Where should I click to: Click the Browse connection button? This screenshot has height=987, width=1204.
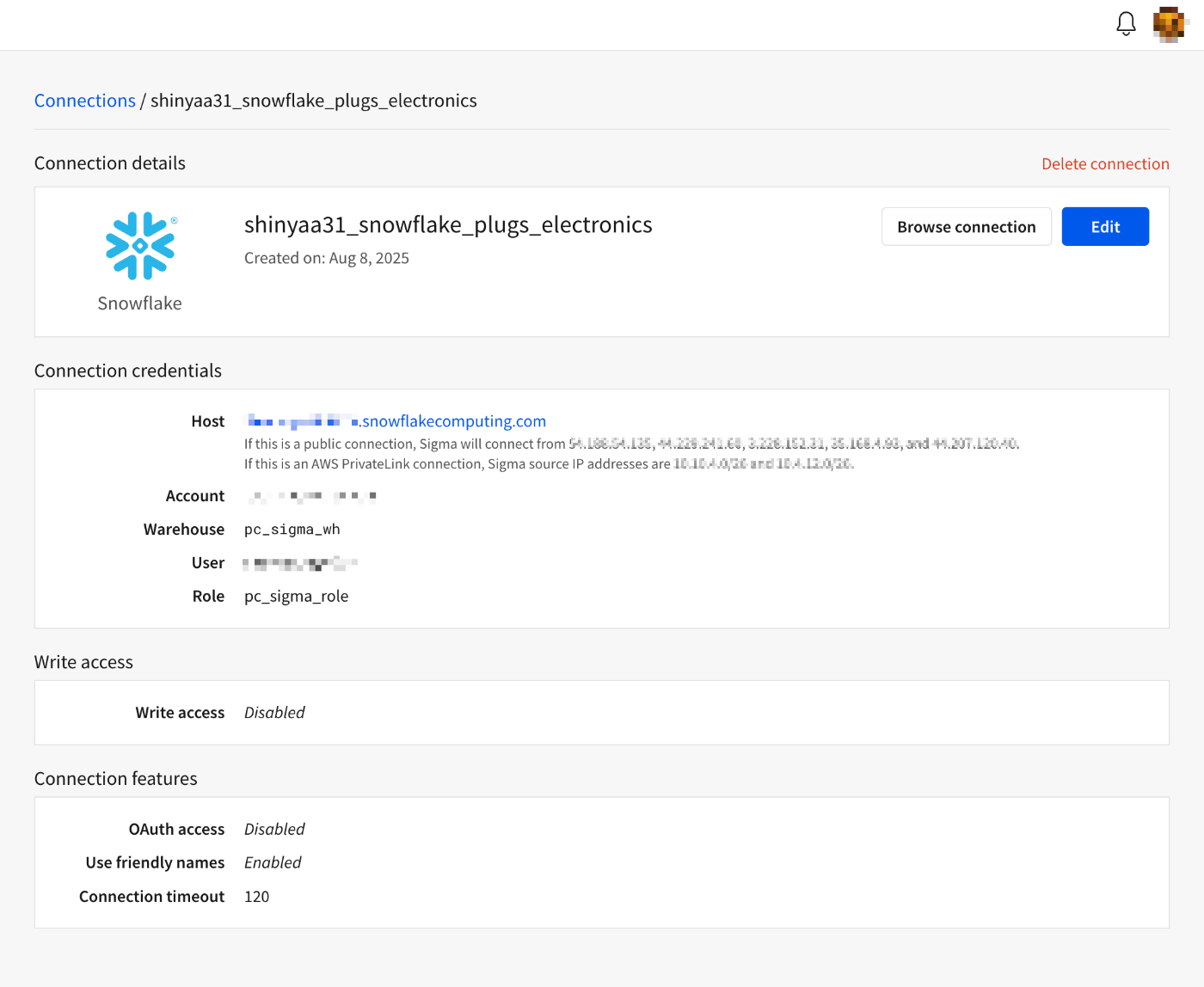[967, 227]
